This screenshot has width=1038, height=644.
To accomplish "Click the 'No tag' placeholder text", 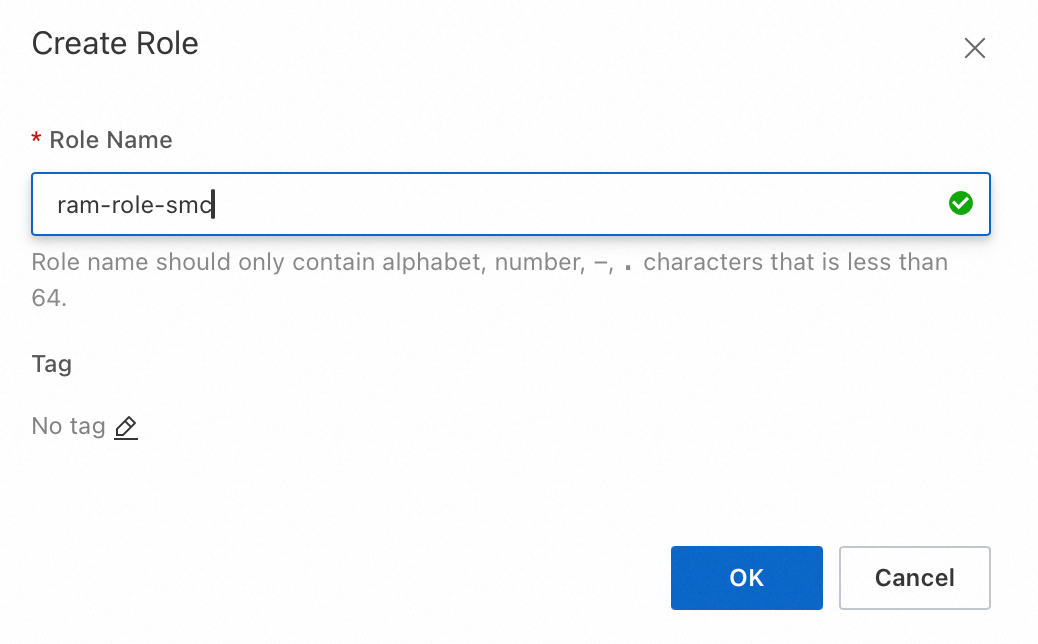I will coord(68,426).
